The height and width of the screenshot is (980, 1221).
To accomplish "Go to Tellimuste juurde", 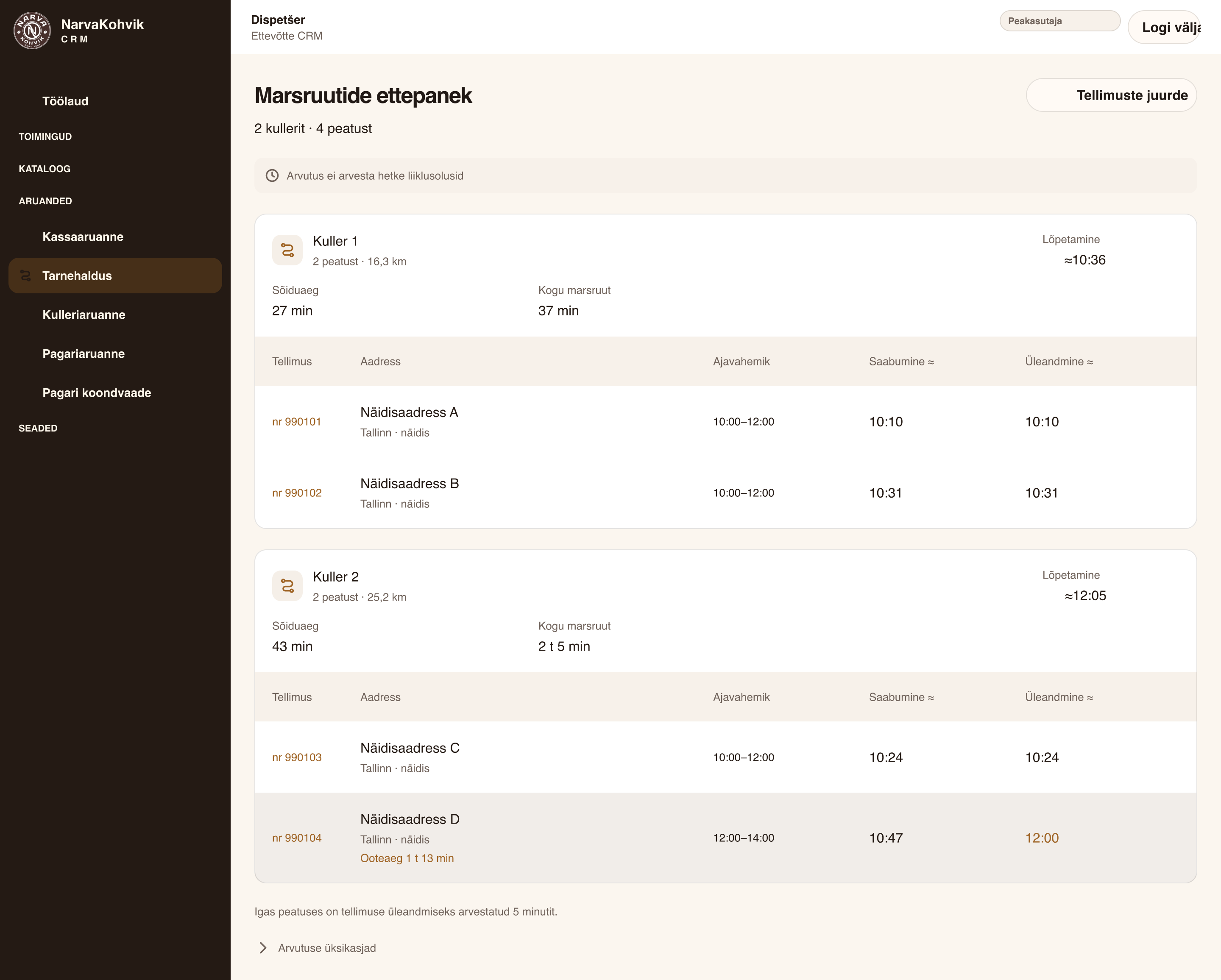I will click(1111, 95).
